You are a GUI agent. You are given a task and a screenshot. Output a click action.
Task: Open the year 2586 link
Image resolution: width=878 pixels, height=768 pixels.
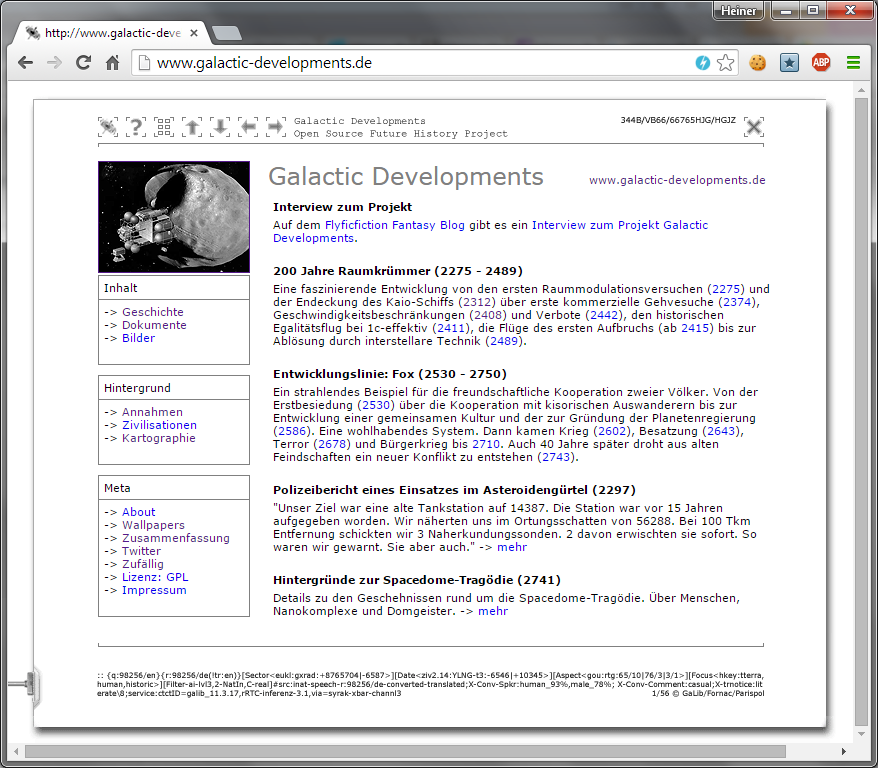pyautogui.click(x=292, y=431)
